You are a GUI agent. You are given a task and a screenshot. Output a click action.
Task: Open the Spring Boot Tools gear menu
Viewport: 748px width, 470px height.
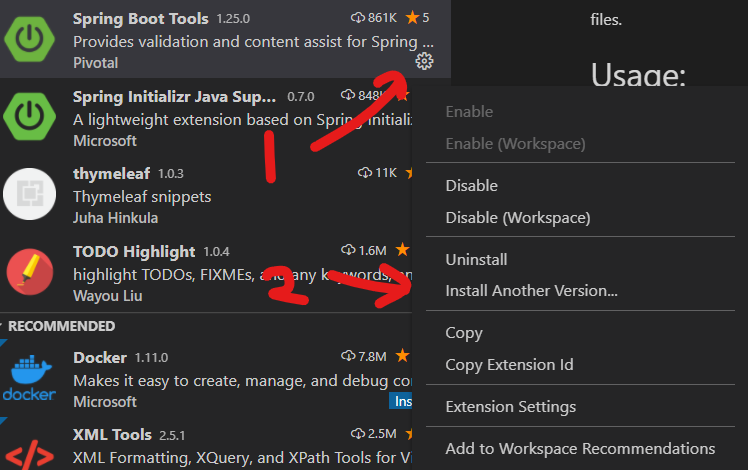tap(424, 62)
